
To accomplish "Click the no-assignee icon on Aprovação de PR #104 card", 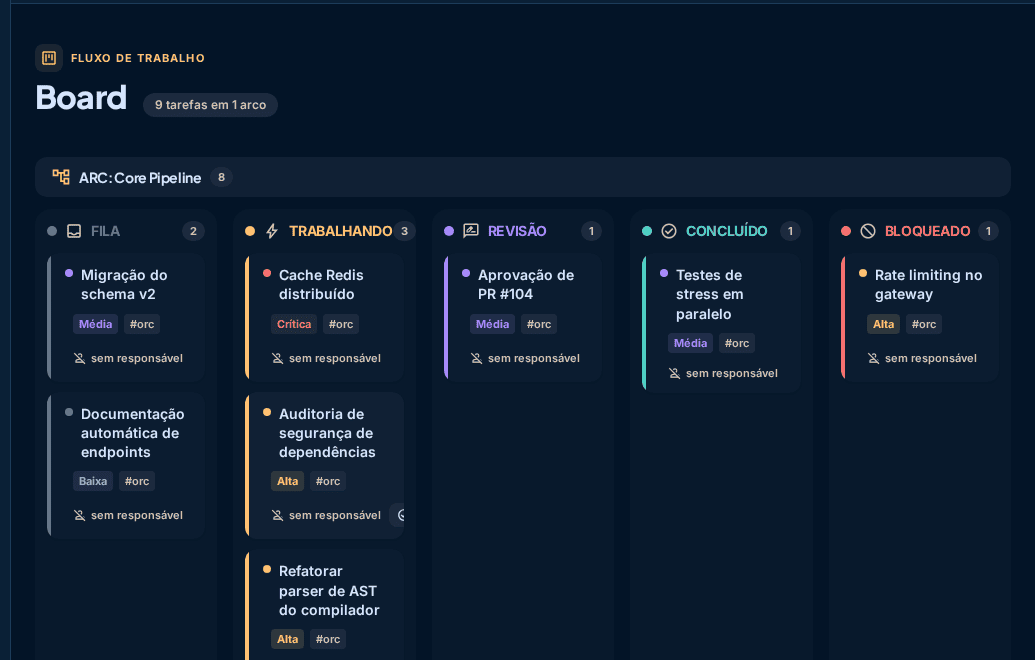I will 476,358.
